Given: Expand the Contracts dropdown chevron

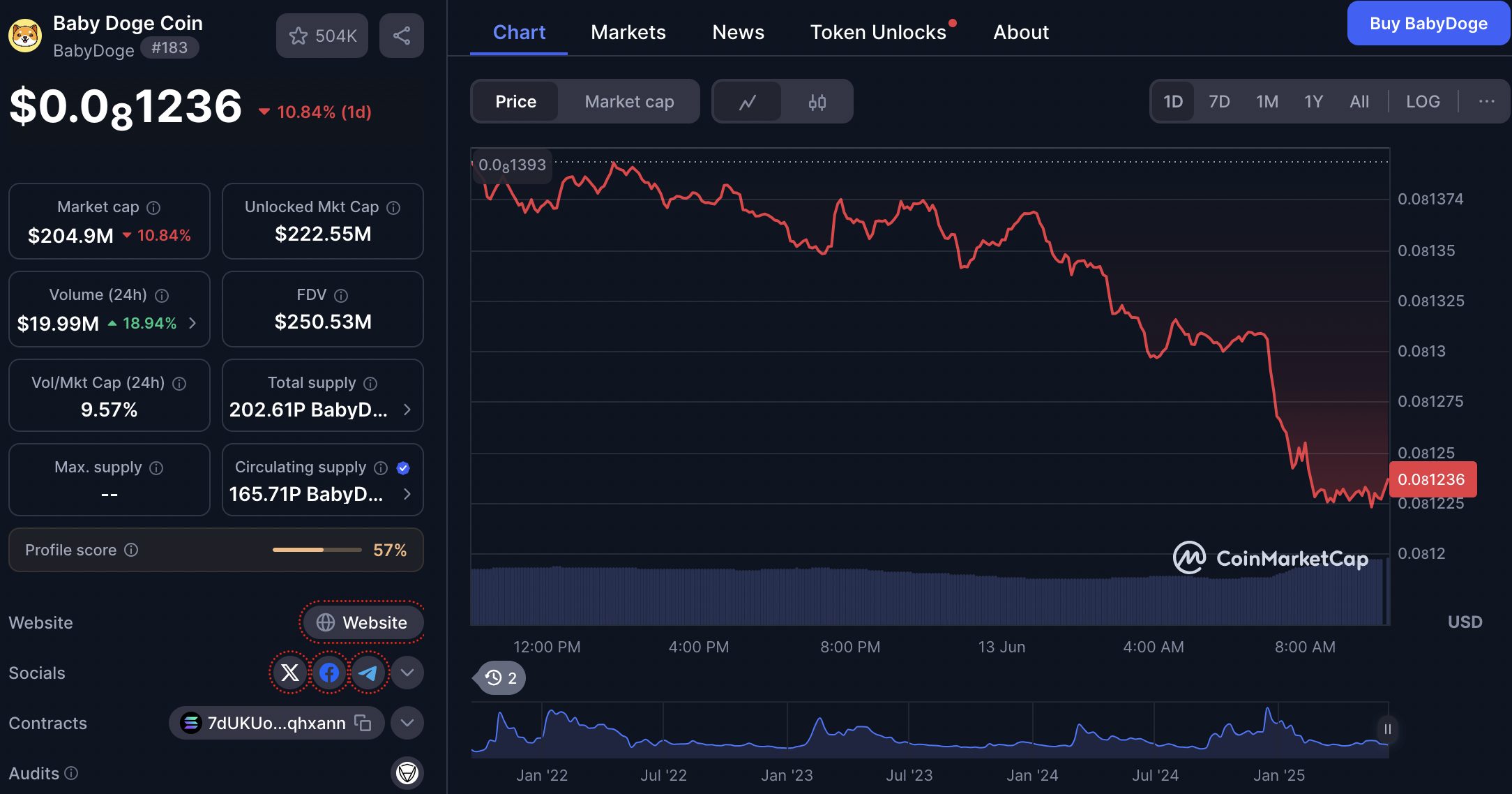Looking at the screenshot, I should point(407,723).
